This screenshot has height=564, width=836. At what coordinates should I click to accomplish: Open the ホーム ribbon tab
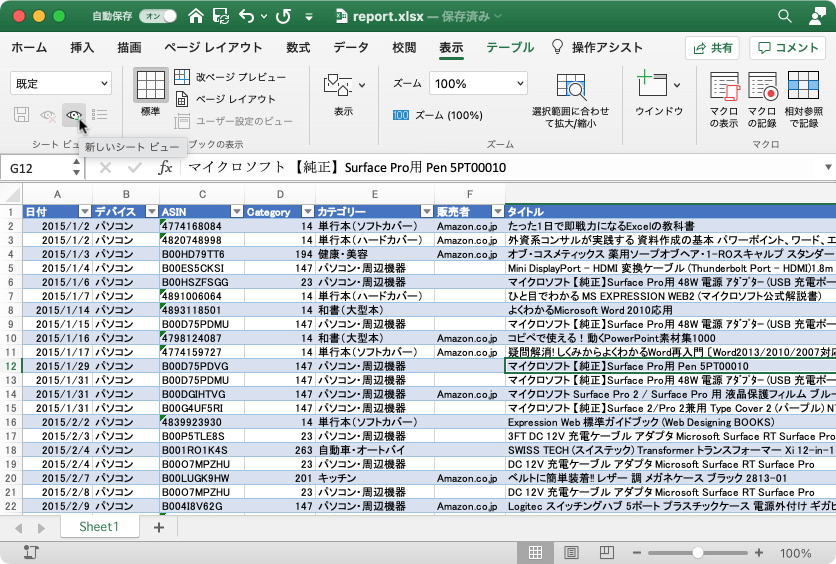(x=29, y=47)
